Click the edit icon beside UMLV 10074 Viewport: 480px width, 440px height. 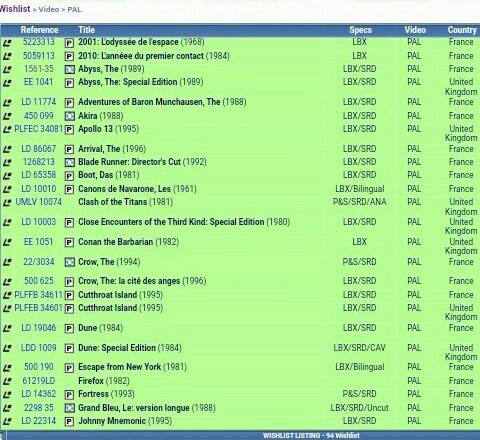click(x=7, y=203)
